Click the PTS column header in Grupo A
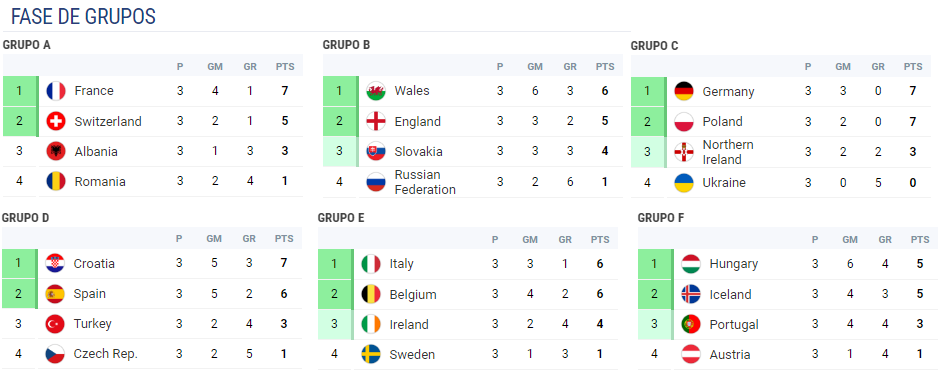Viewport: 942px width, 383px height. (285, 67)
